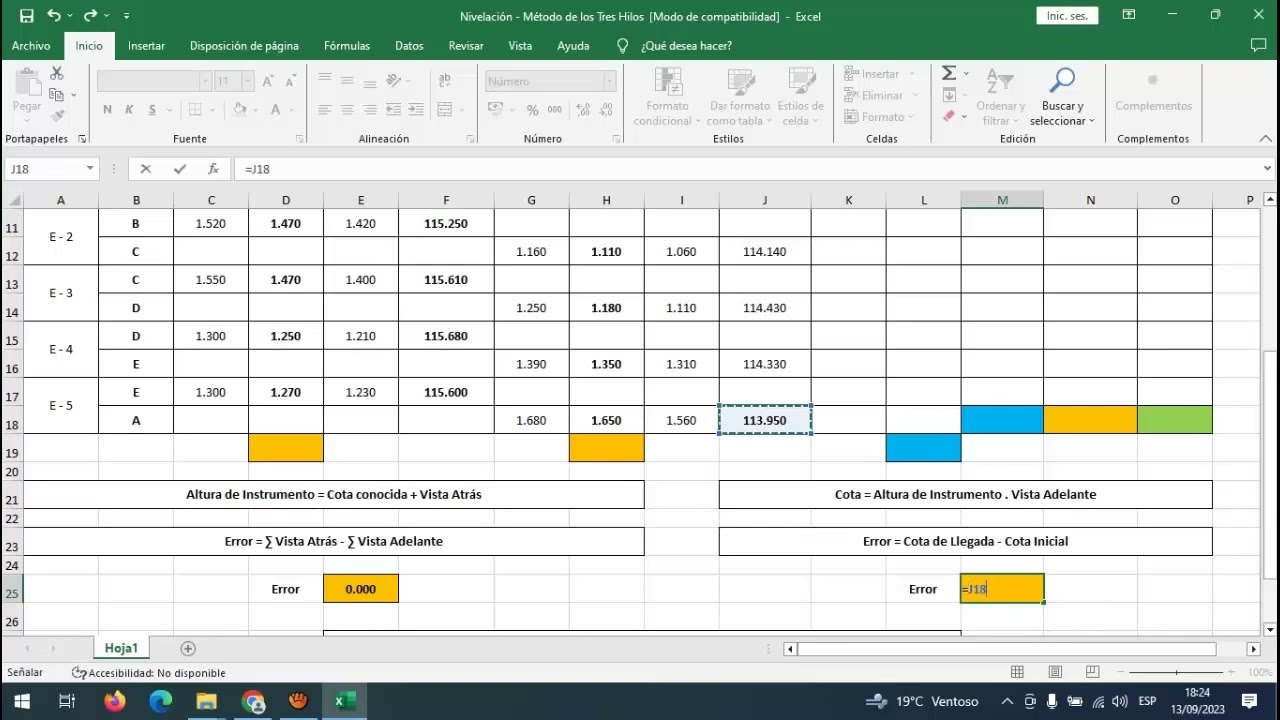Click the Redo arrow icon
The width and height of the screenshot is (1280, 720).
[90, 16]
